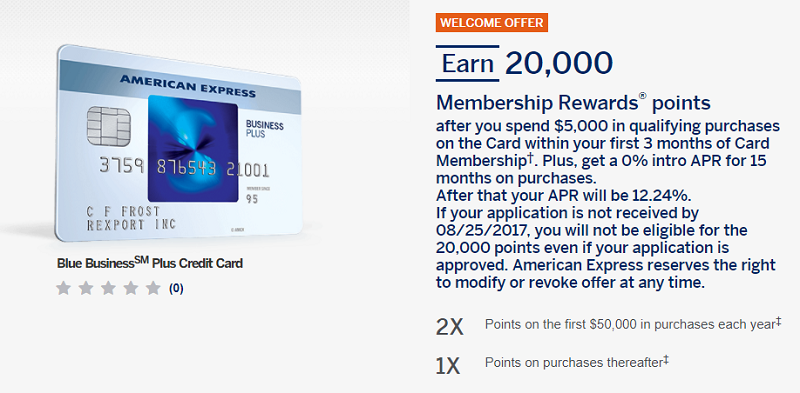Click the Membership Rewards points heading

click(x=573, y=103)
